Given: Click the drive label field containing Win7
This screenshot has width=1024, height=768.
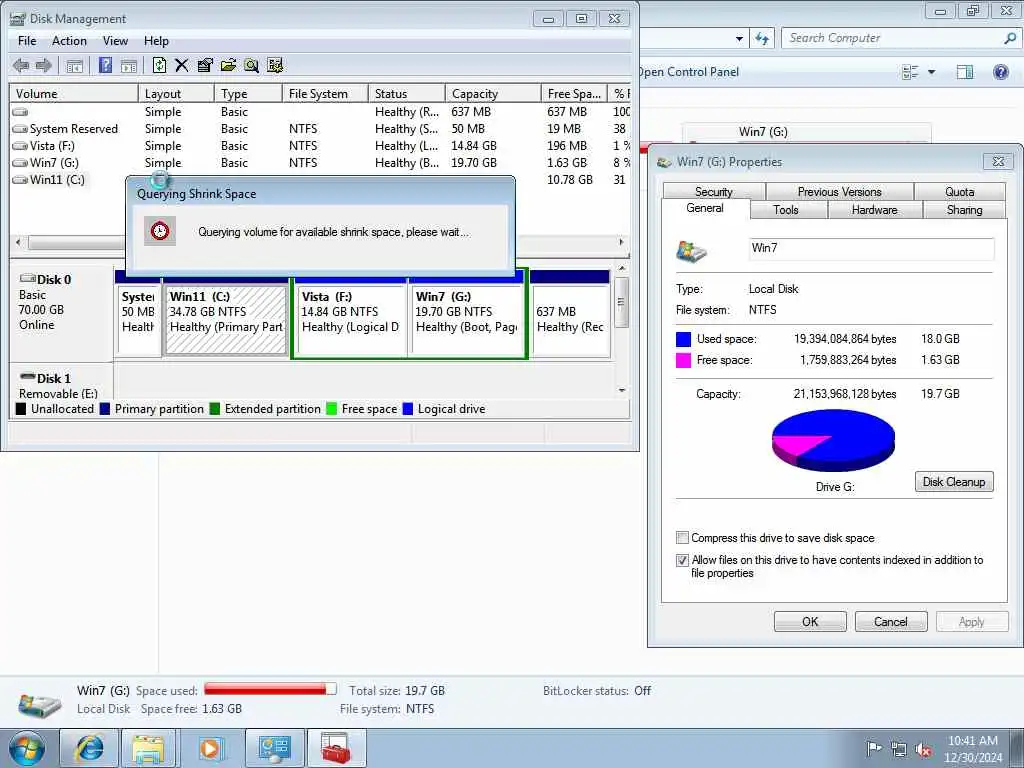Looking at the screenshot, I should 871,248.
